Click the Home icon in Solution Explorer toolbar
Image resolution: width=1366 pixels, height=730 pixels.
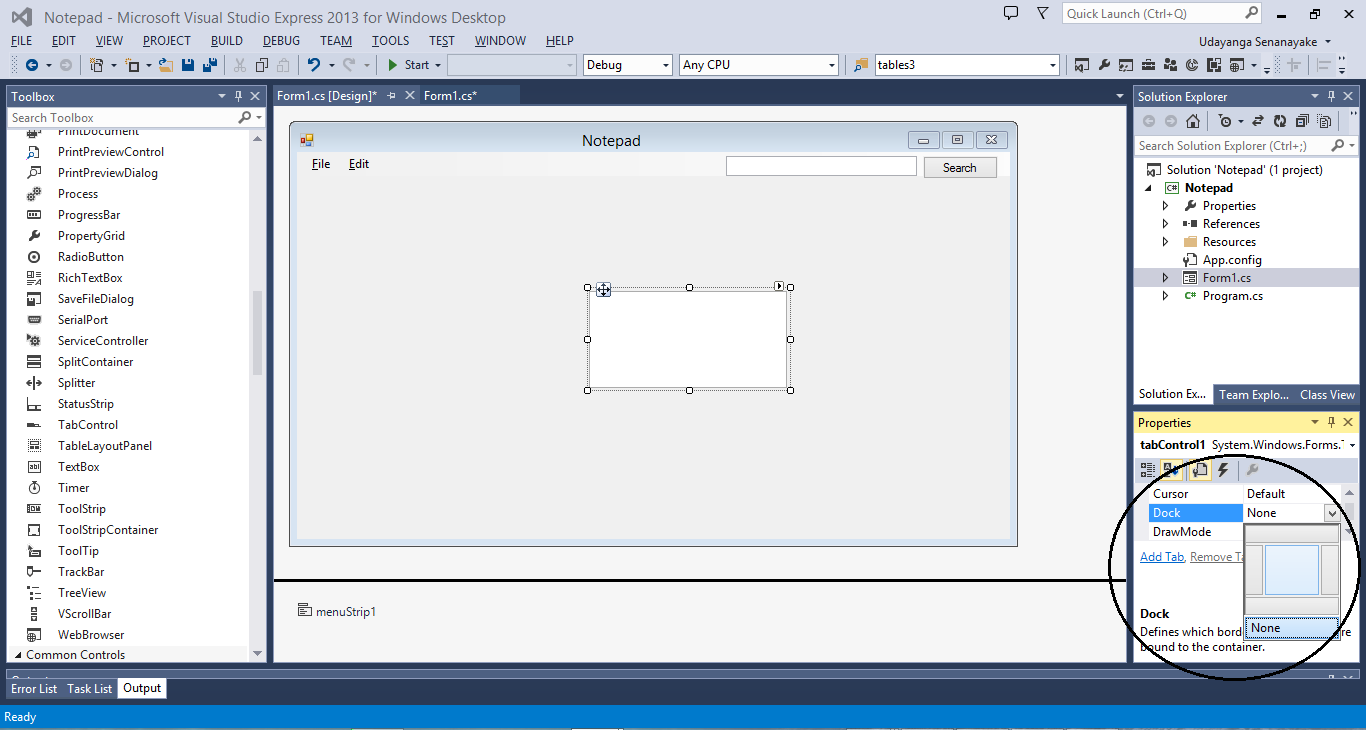click(1191, 122)
